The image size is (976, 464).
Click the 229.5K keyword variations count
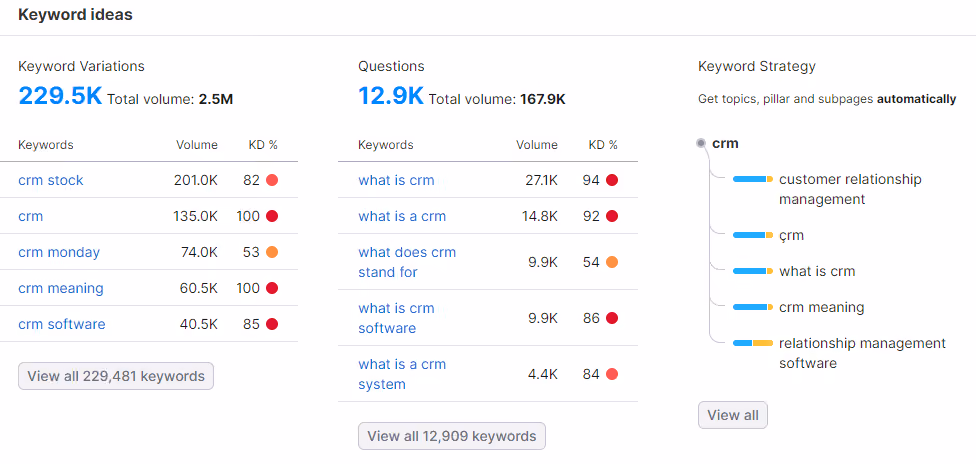[x=60, y=96]
